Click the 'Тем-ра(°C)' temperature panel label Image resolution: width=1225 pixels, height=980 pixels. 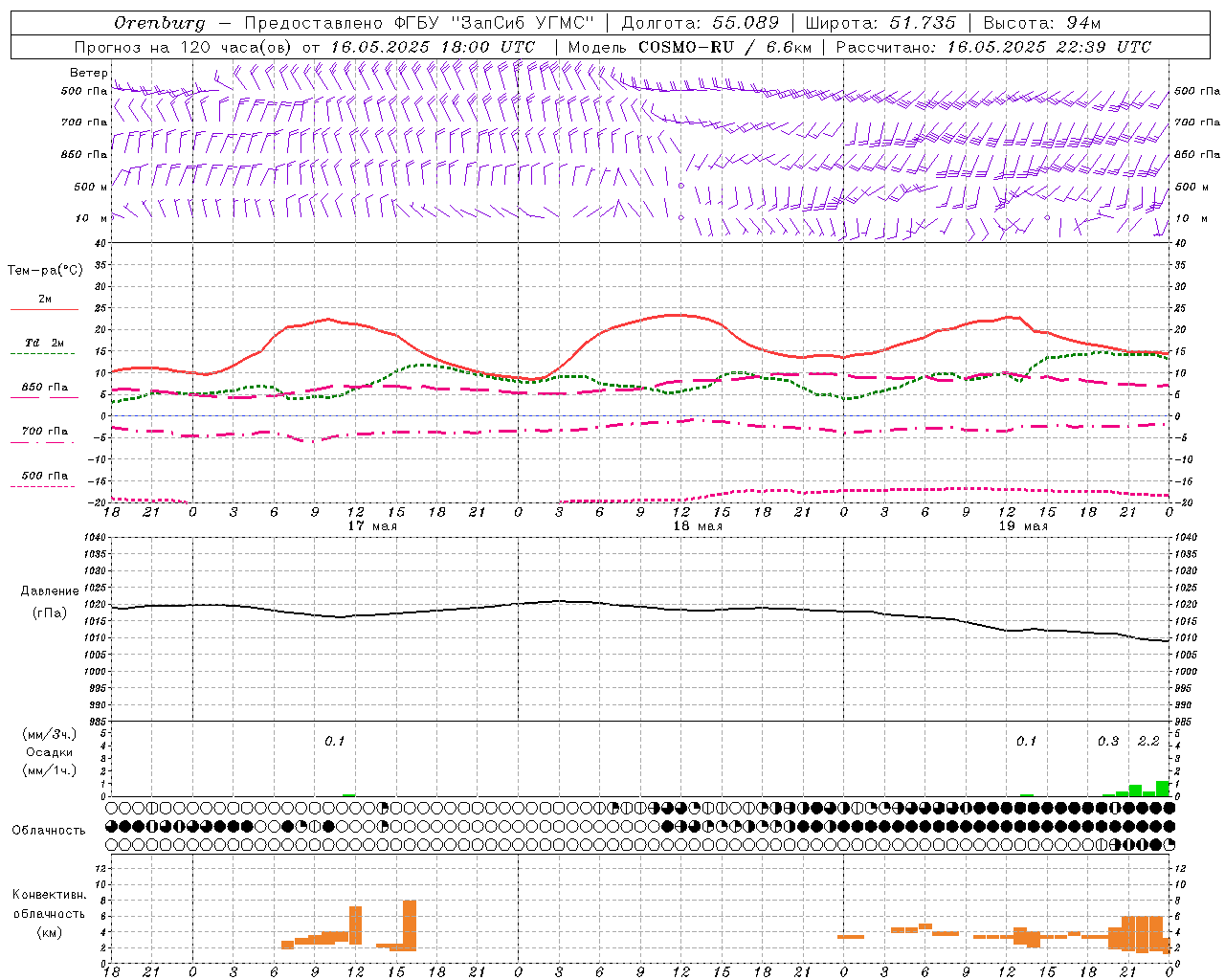(45, 271)
